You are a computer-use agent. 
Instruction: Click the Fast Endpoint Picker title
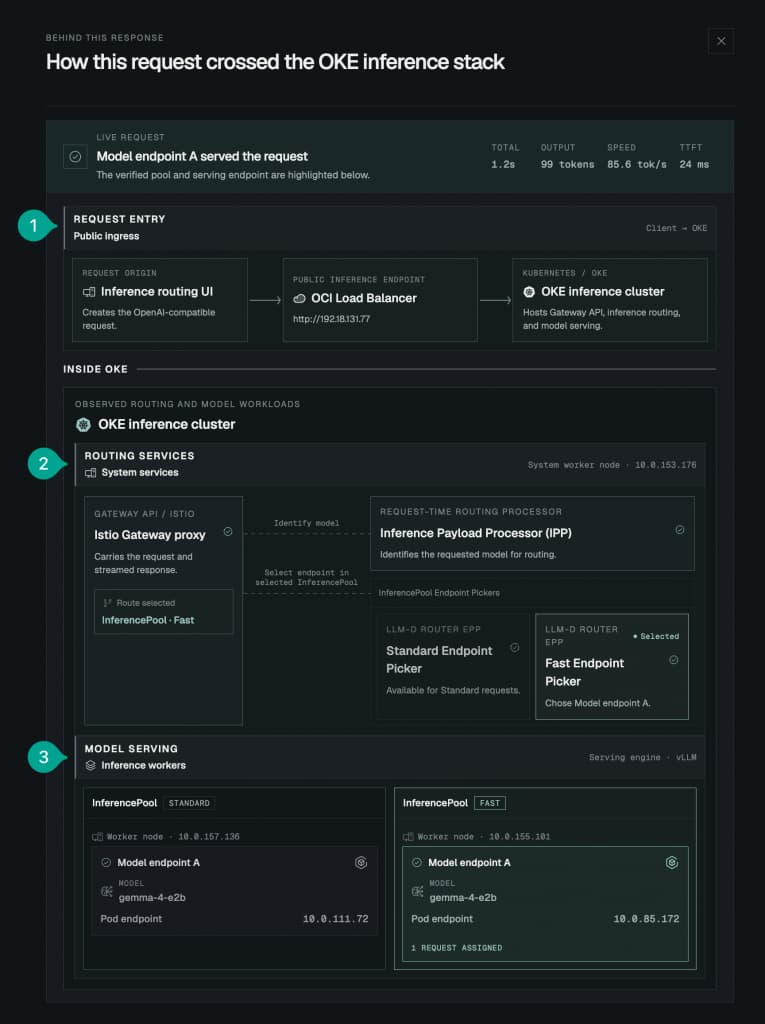click(584, 672)
